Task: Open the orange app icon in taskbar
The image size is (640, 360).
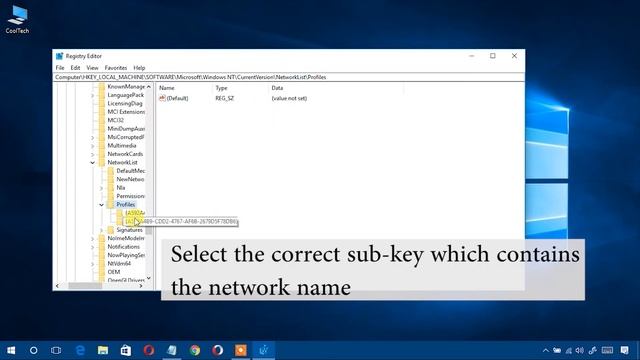Action: 241,350
